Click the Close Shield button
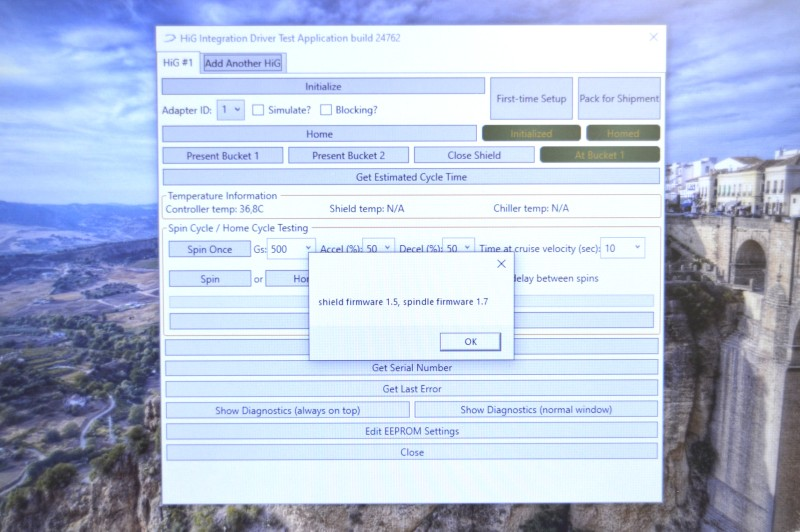 pos(474,155)
